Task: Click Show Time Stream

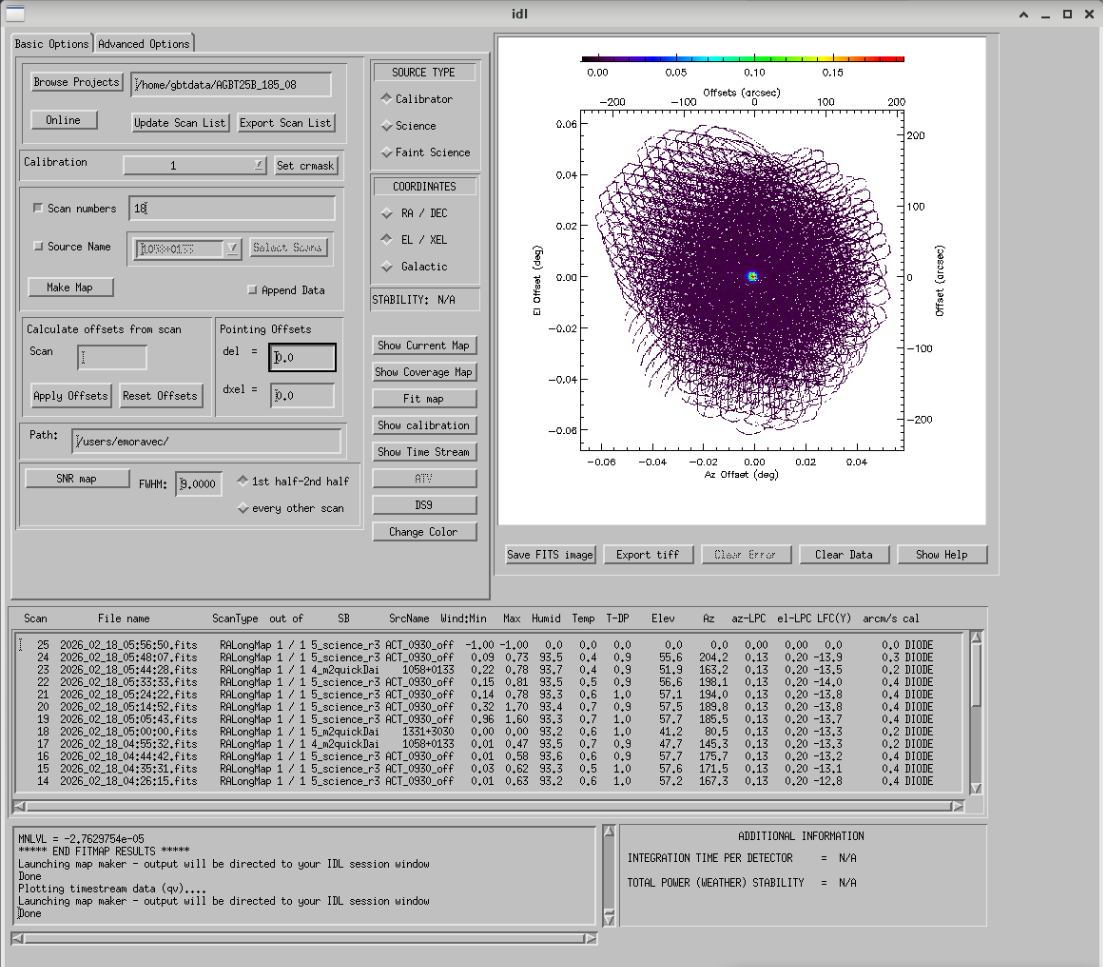Action: coord(423,452)
